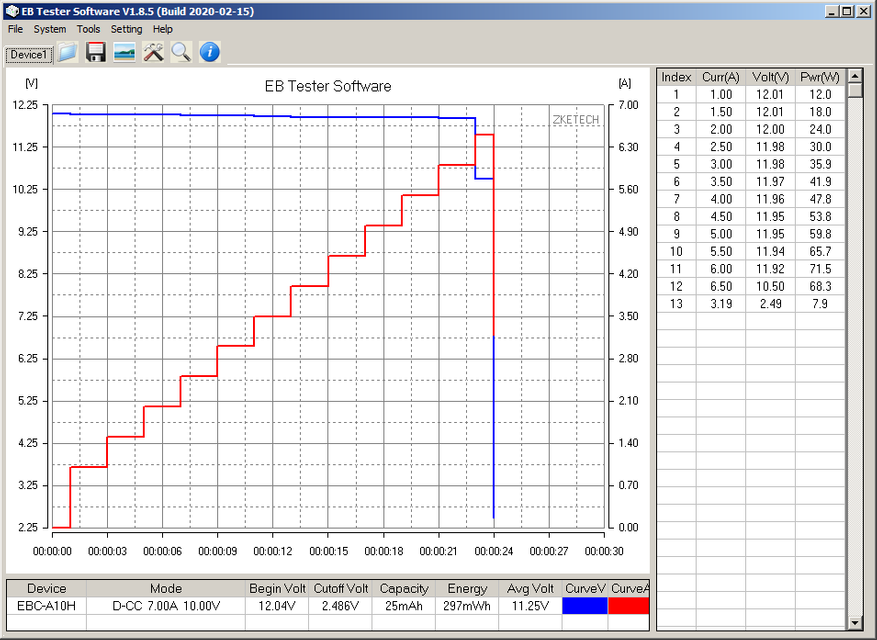Image resolution: width=877 pixels, height=640 pixels.
Task: Save data with the floppy disk icon
Action: [x=96, y=52]
